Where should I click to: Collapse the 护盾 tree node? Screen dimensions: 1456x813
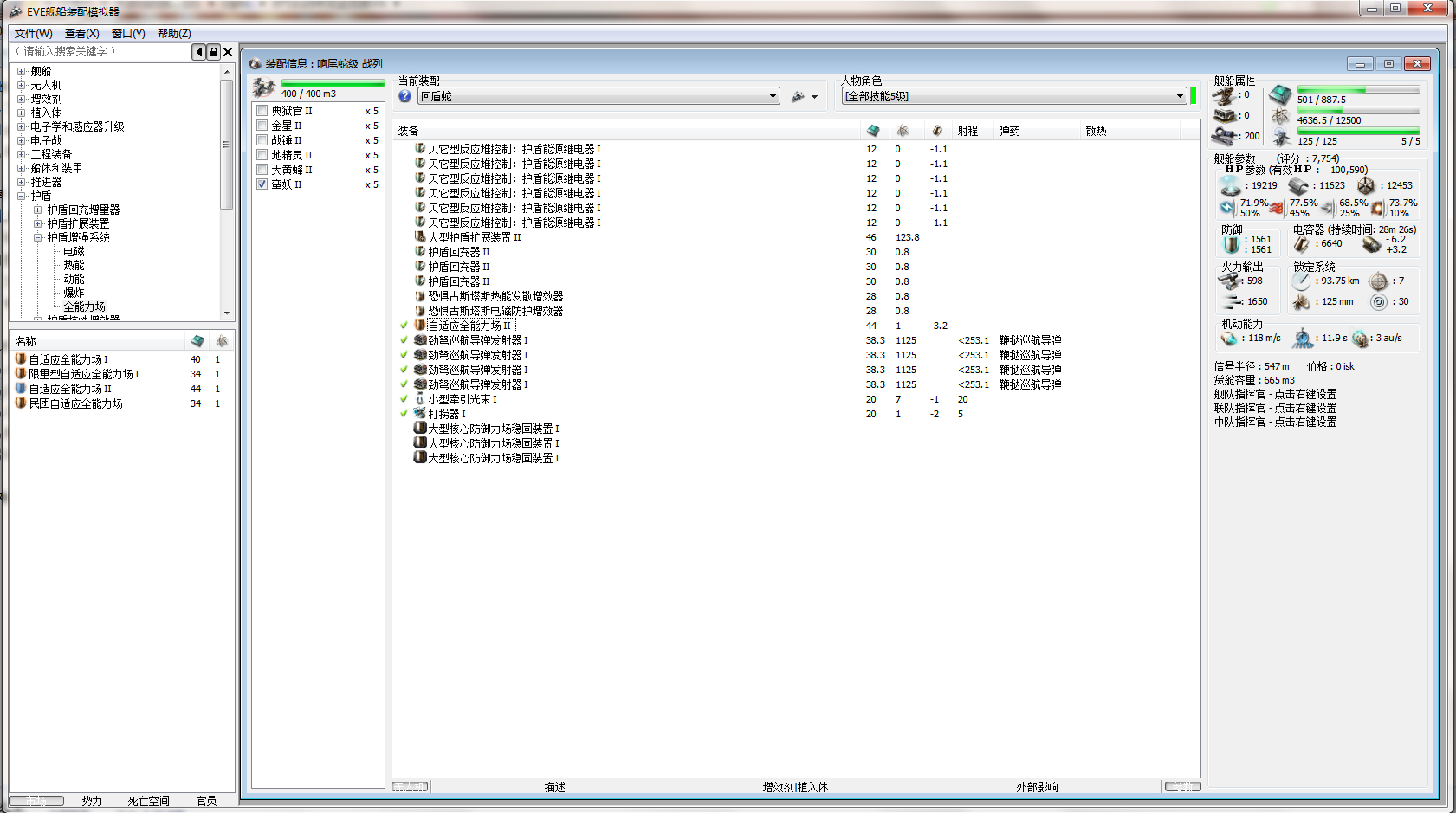click(22, 196)
